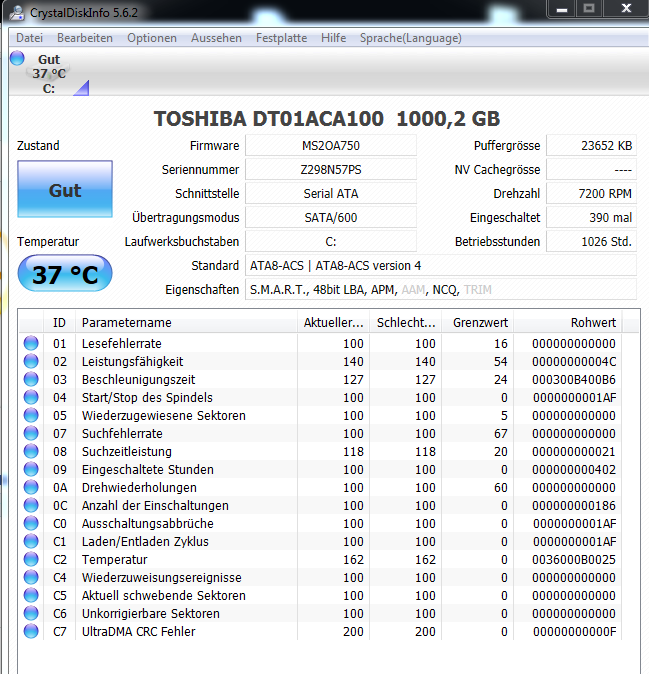Select raw value 0000000000F of UltraDMA CRC
This screenshot has width=649, height=674.
[575, 632]
